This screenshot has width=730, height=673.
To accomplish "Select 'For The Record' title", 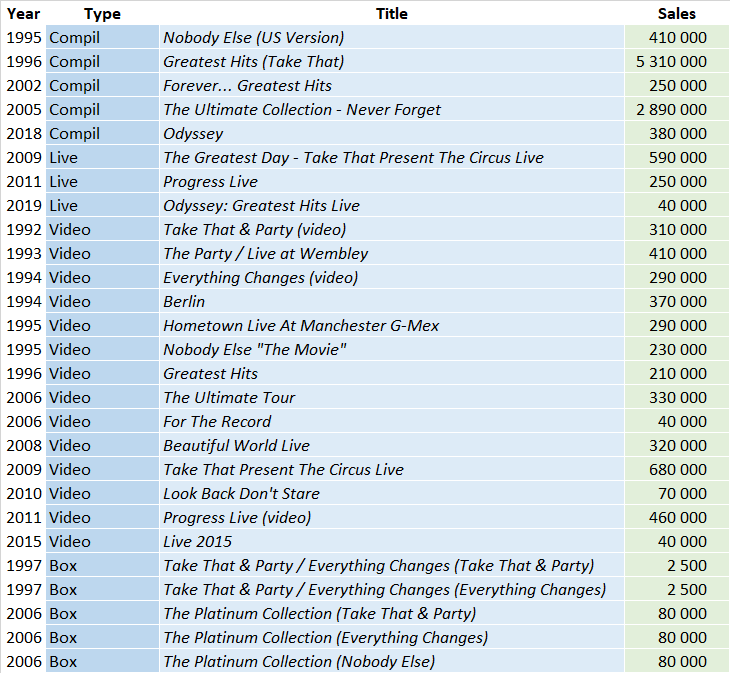I will 217,422.
